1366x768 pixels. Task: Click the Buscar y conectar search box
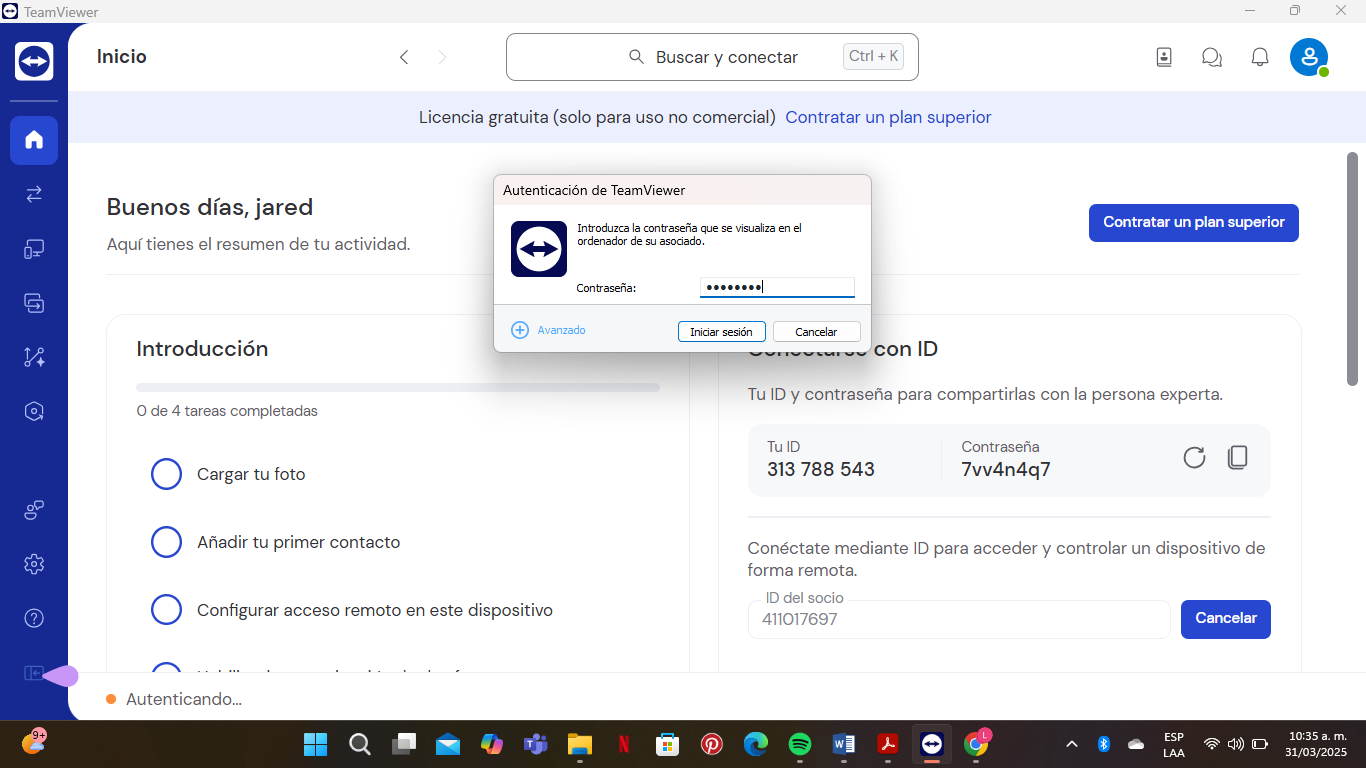click(x=712, y=57)
